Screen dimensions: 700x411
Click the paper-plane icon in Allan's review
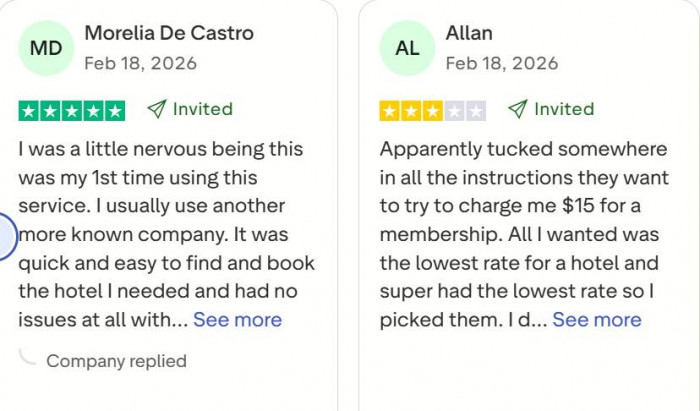517,109
